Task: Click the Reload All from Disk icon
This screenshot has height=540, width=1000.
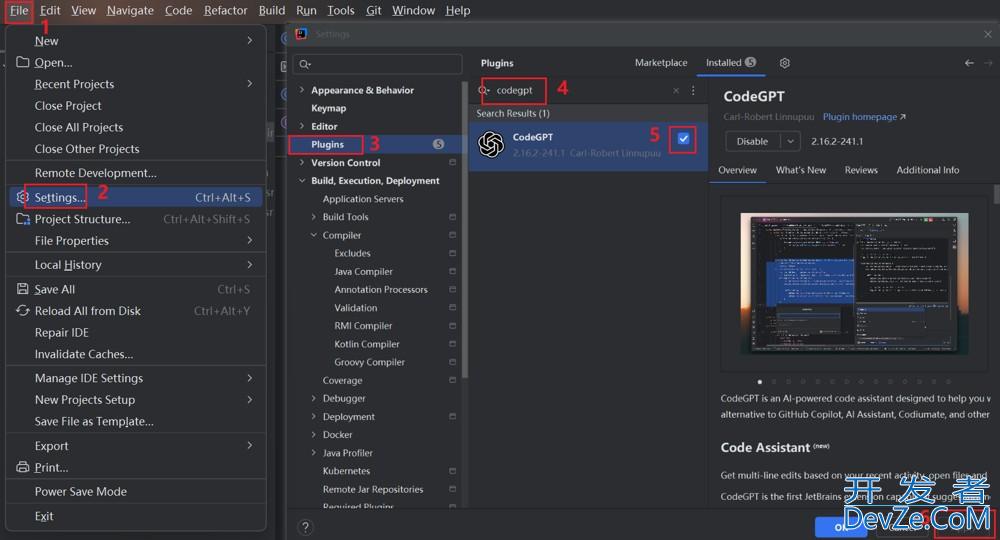Action: (x=23, y=310)
